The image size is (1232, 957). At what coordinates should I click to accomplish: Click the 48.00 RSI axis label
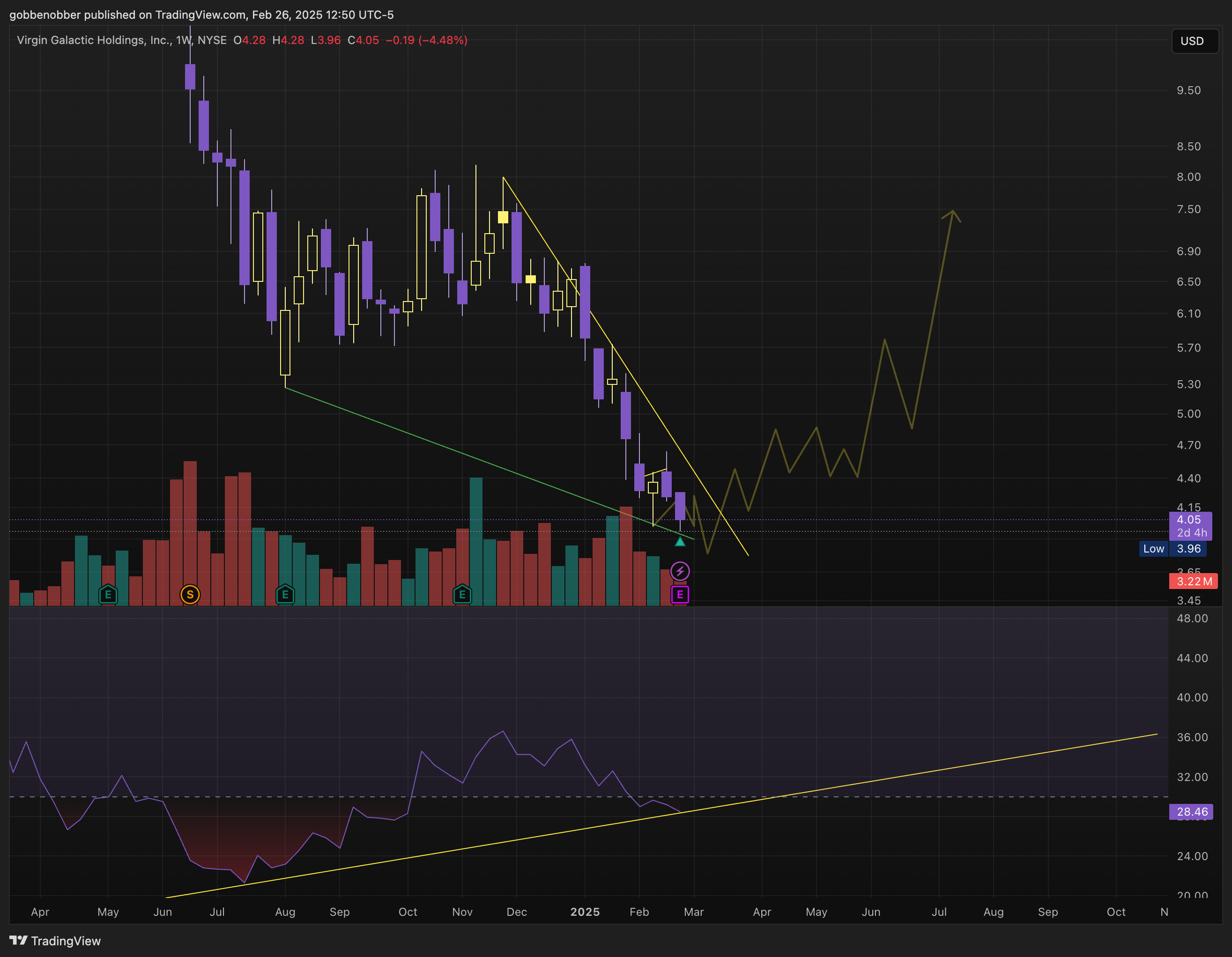pyautogui.click(x=1192, y=618)
